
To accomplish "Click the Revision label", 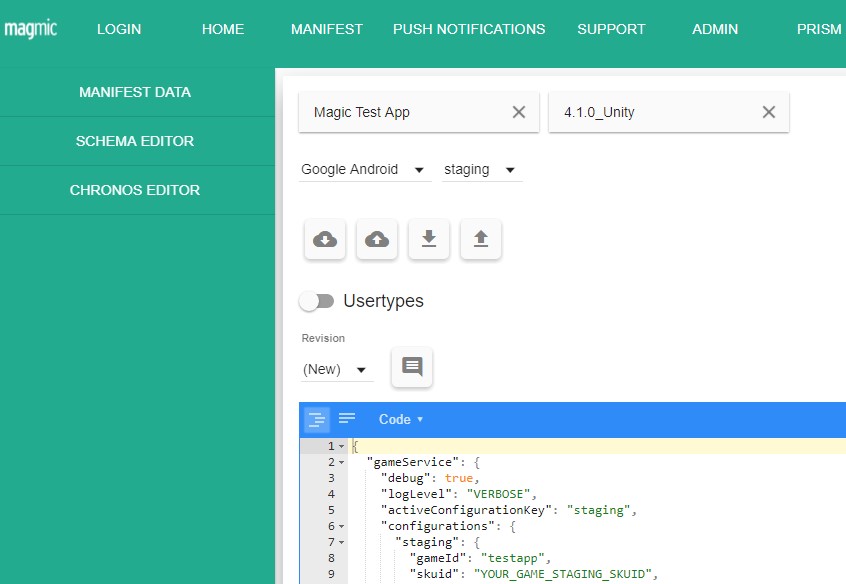I will (323, 338).
